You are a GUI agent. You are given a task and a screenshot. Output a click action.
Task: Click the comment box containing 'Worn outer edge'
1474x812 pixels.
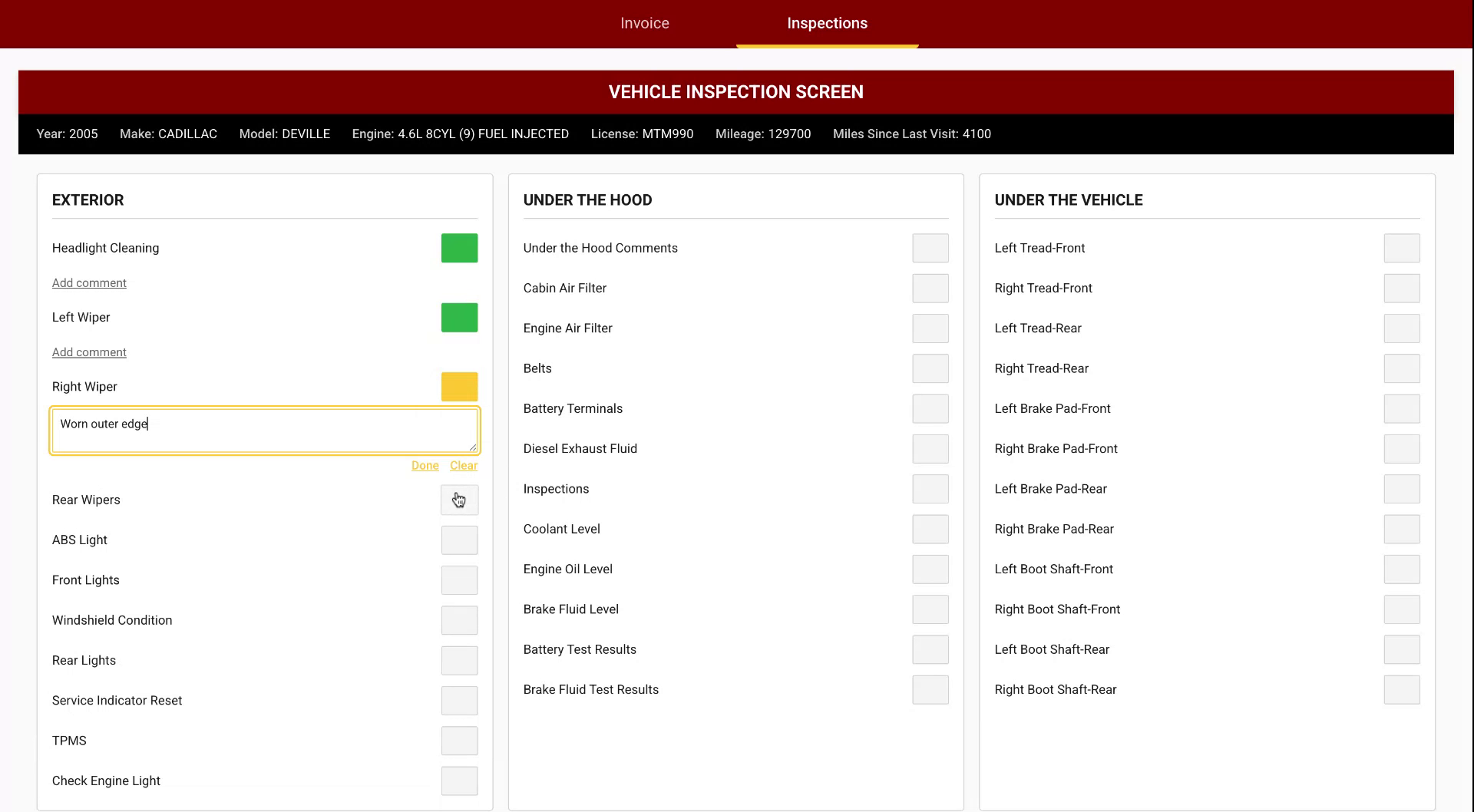264,430
